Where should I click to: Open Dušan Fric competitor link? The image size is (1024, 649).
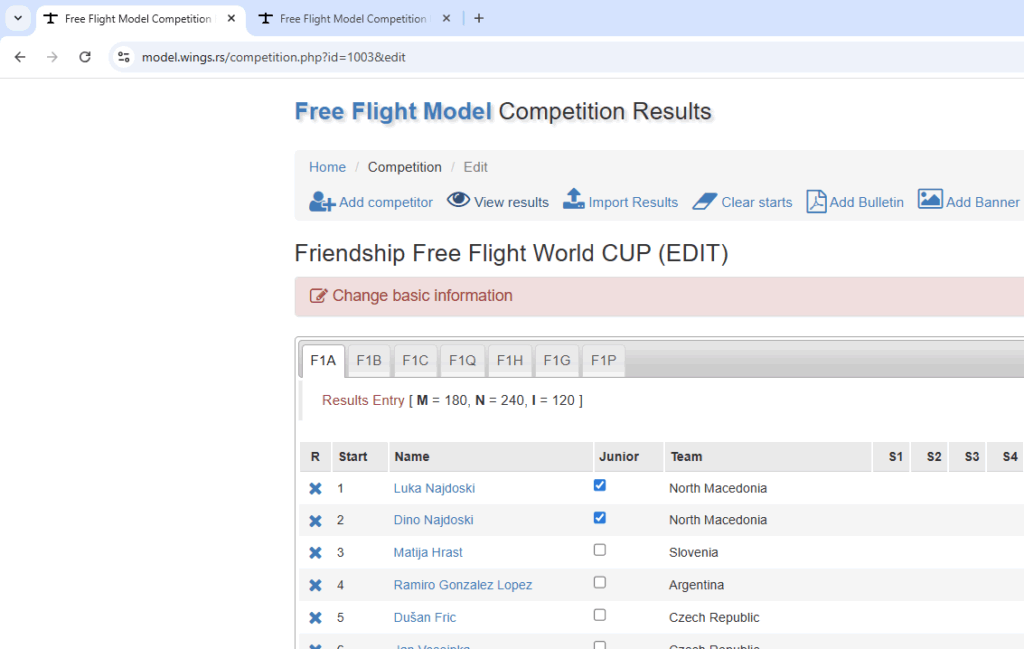pos(424,618)
